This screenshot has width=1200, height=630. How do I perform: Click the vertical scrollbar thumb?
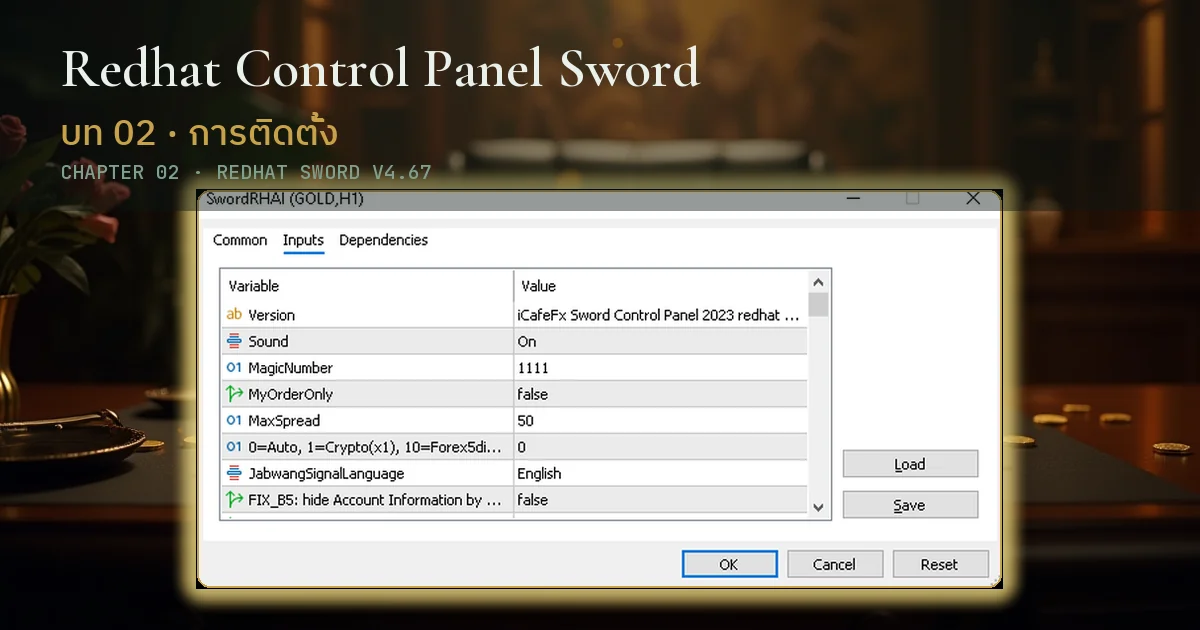819,304
